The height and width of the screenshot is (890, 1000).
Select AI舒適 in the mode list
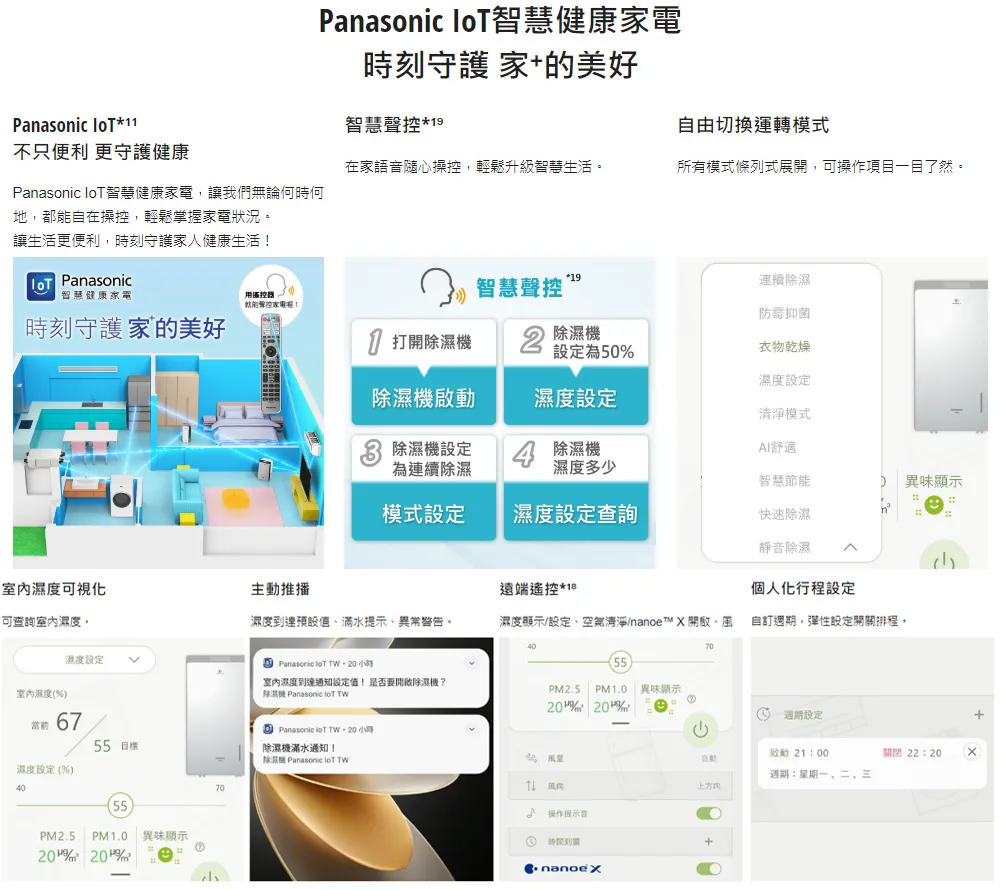(777, 447)
